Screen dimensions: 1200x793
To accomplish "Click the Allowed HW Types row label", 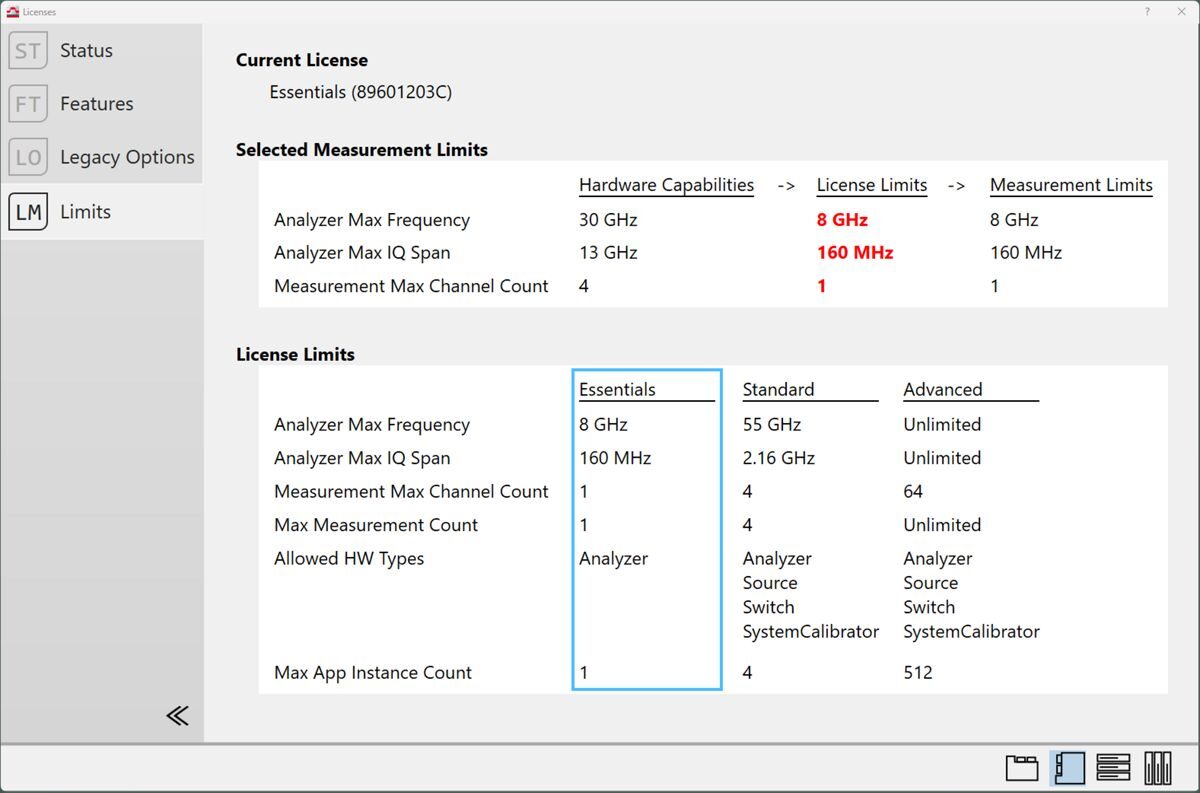I will (x=349, y=559).
